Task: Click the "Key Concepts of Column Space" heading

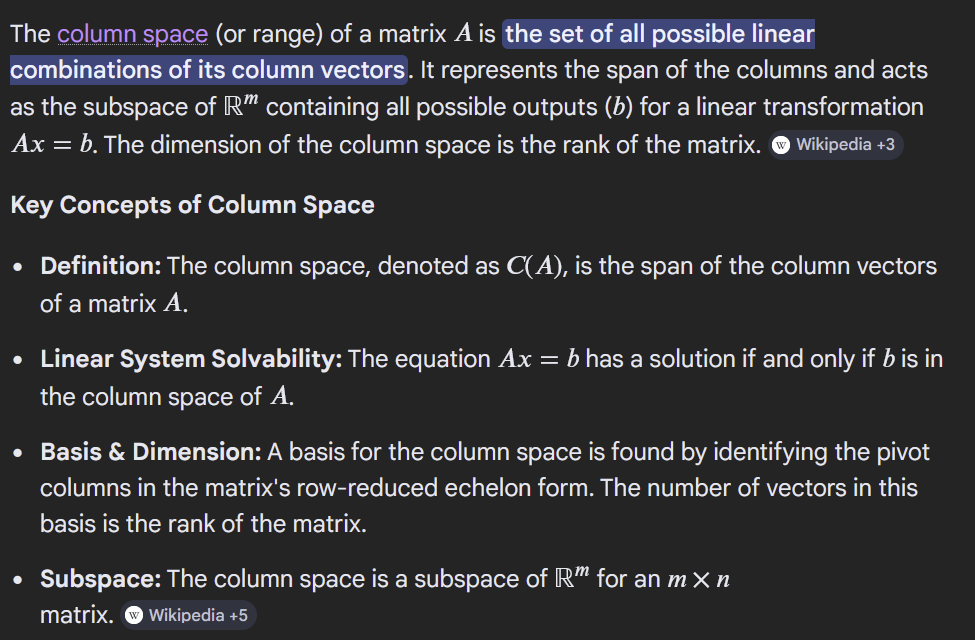Action: pyautogui.click(x=192, y=205)
